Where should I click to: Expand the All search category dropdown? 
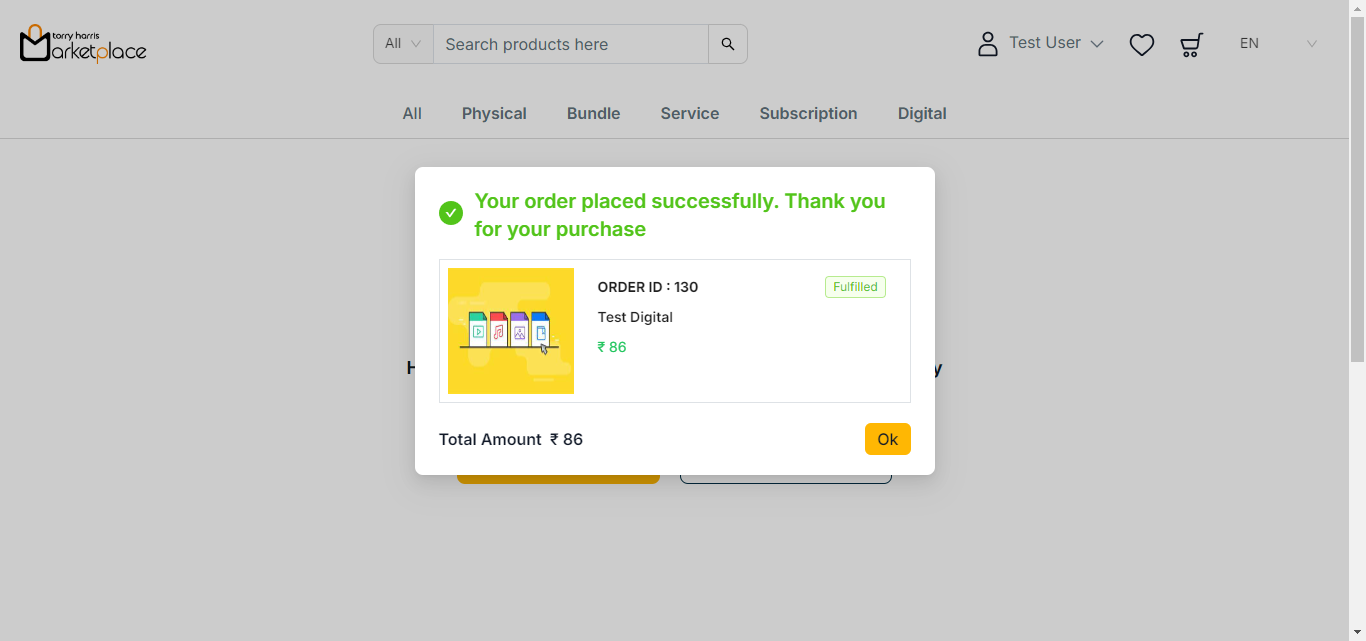click(403, 44)
